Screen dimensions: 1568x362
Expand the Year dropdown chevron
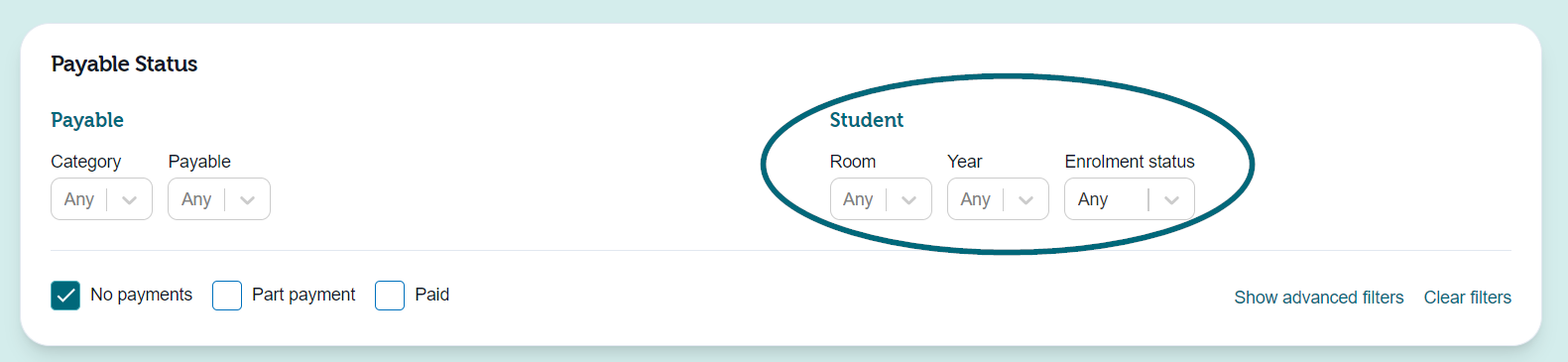coord(1025,199)
